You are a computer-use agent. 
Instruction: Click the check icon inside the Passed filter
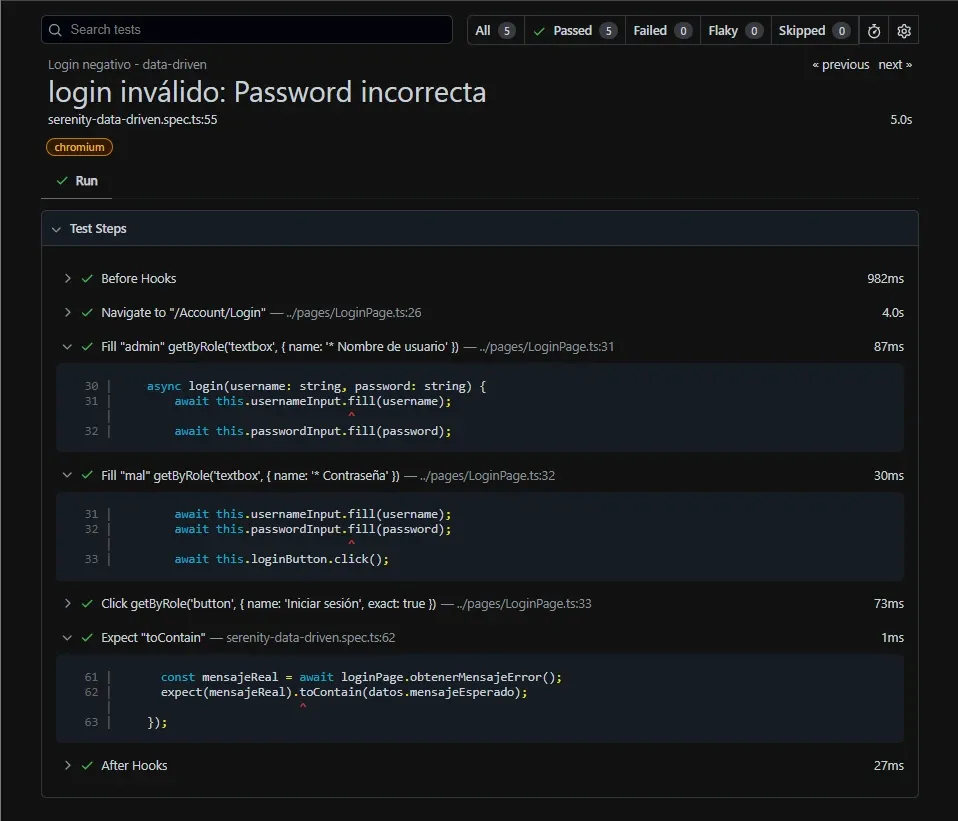pos(540,30)
